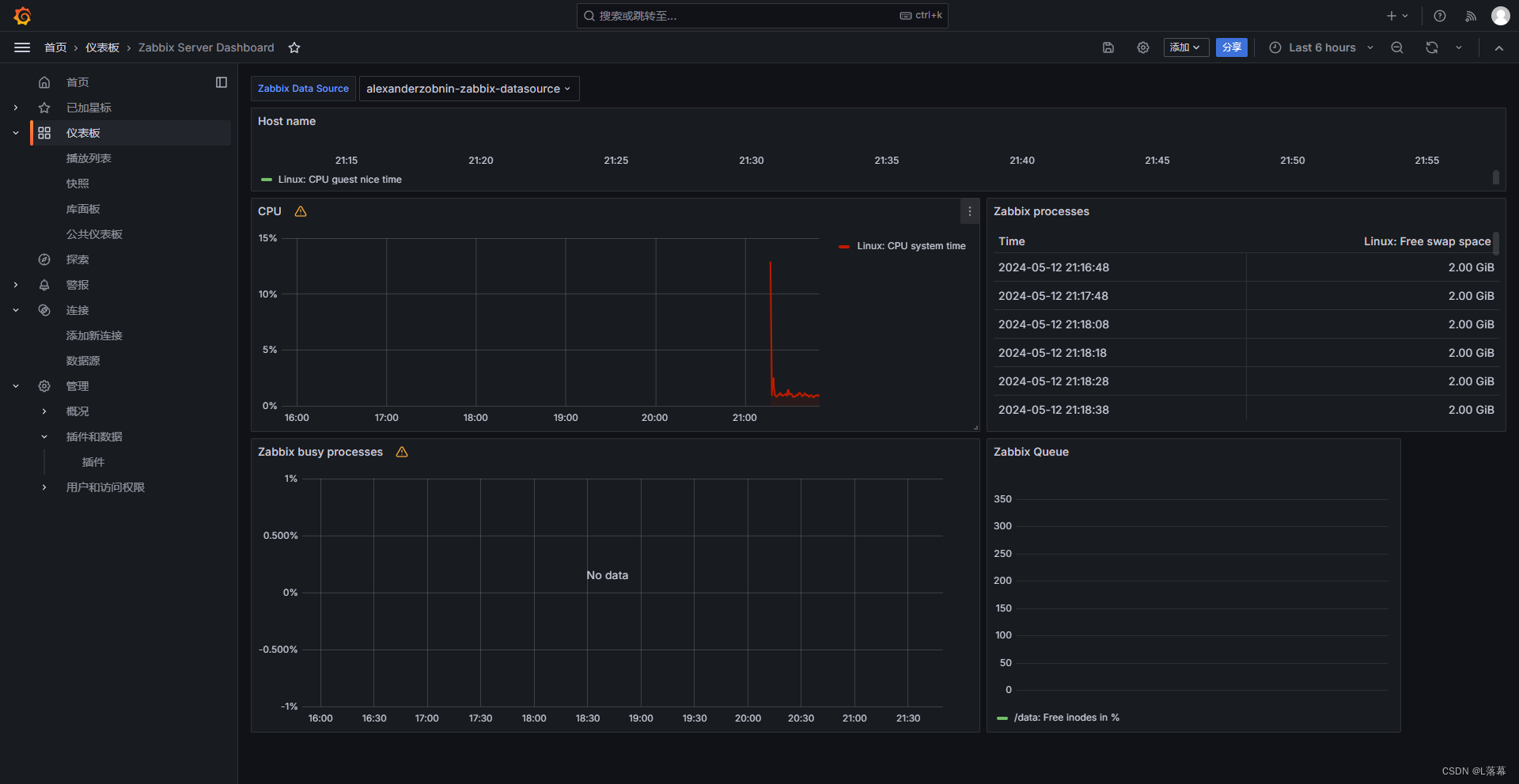Screen dimensions: 1519x784
Task: Click the 2024-05-12 21:16:48 table row
Action: coord(1246,267)
